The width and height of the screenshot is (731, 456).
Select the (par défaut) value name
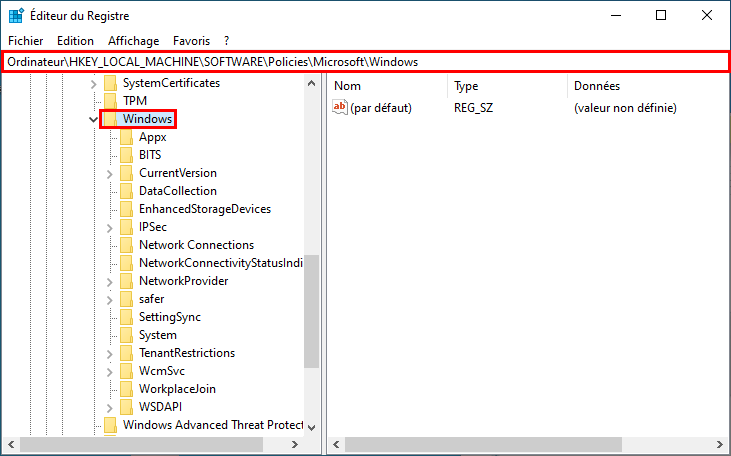[x=381, y=108]
